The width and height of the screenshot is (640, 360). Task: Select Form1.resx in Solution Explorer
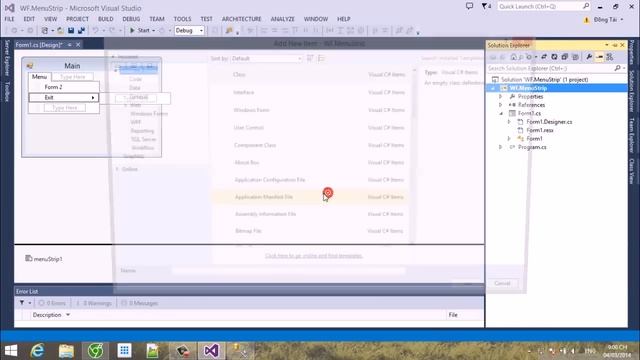pos(540,130)
